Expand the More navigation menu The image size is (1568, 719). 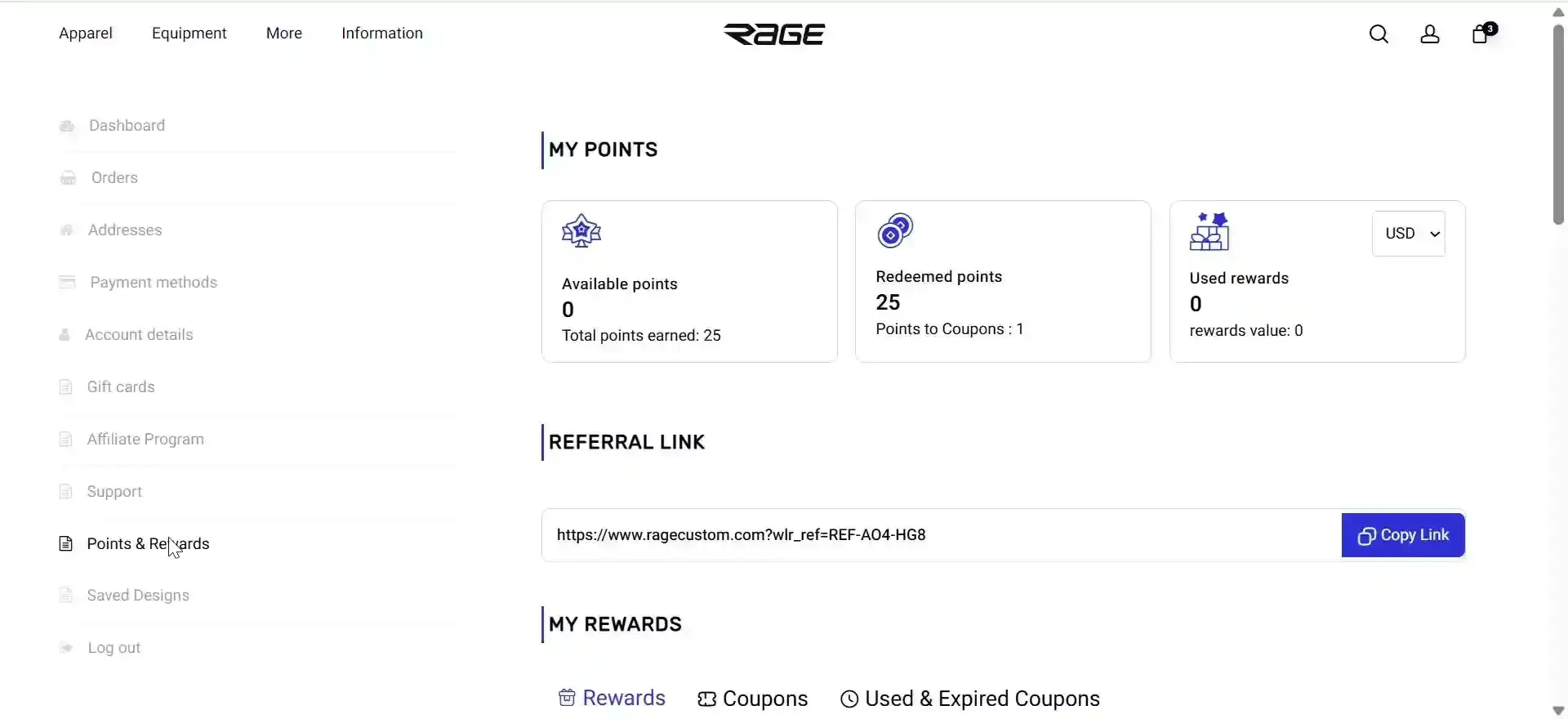click(x=284, y=33)
